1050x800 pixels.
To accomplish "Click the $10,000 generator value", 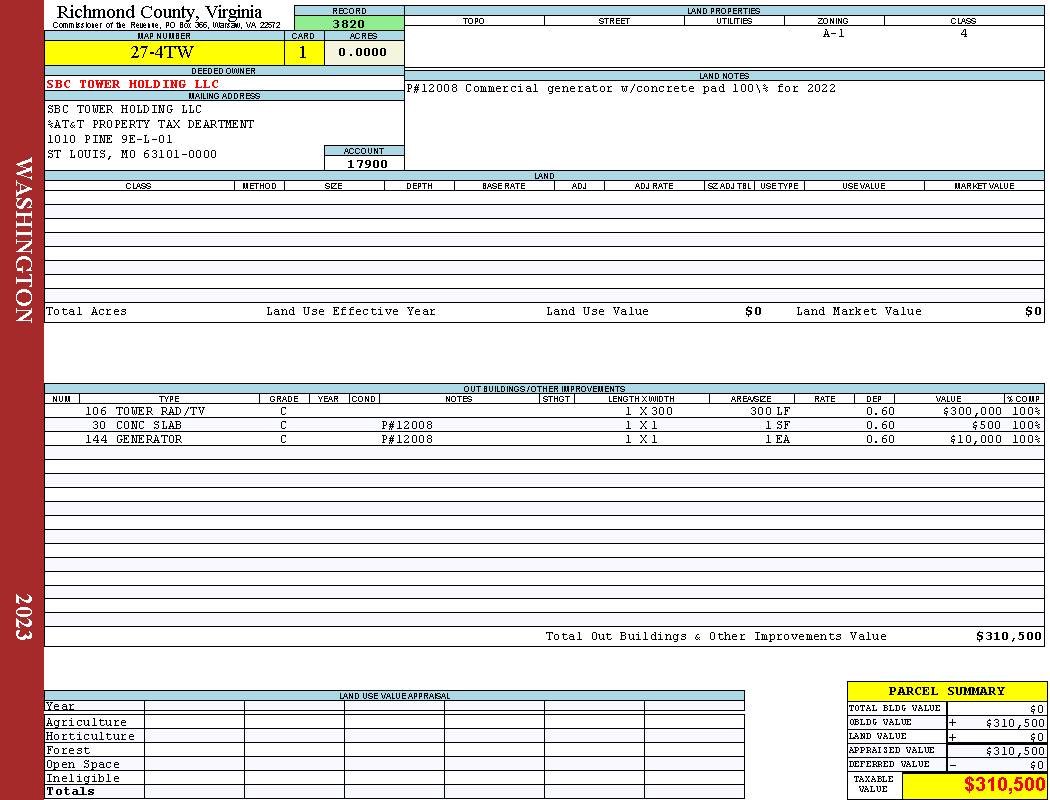I will [976, 439].
